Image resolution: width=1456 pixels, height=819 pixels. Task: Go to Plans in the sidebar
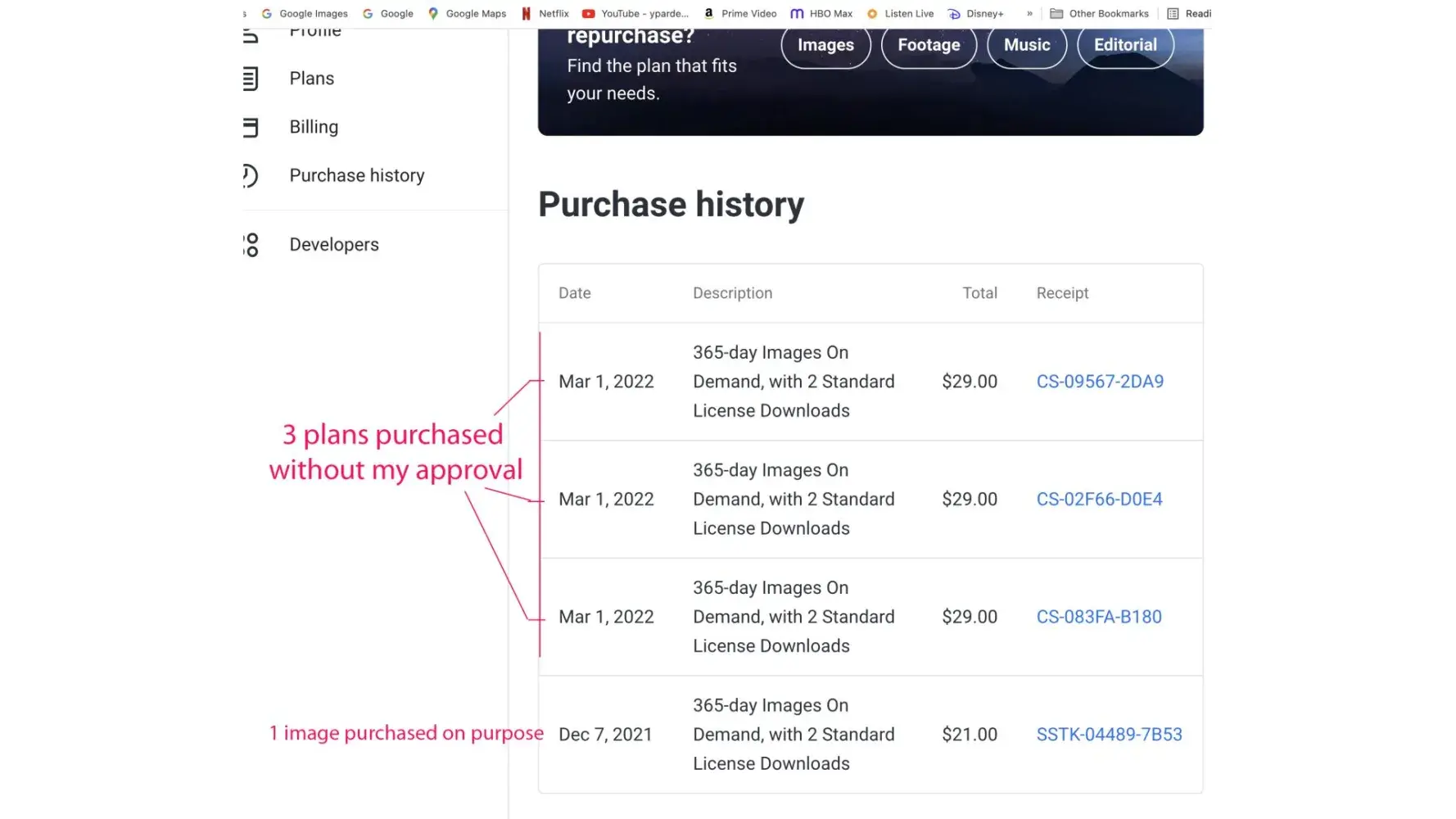tap(312, 79)
